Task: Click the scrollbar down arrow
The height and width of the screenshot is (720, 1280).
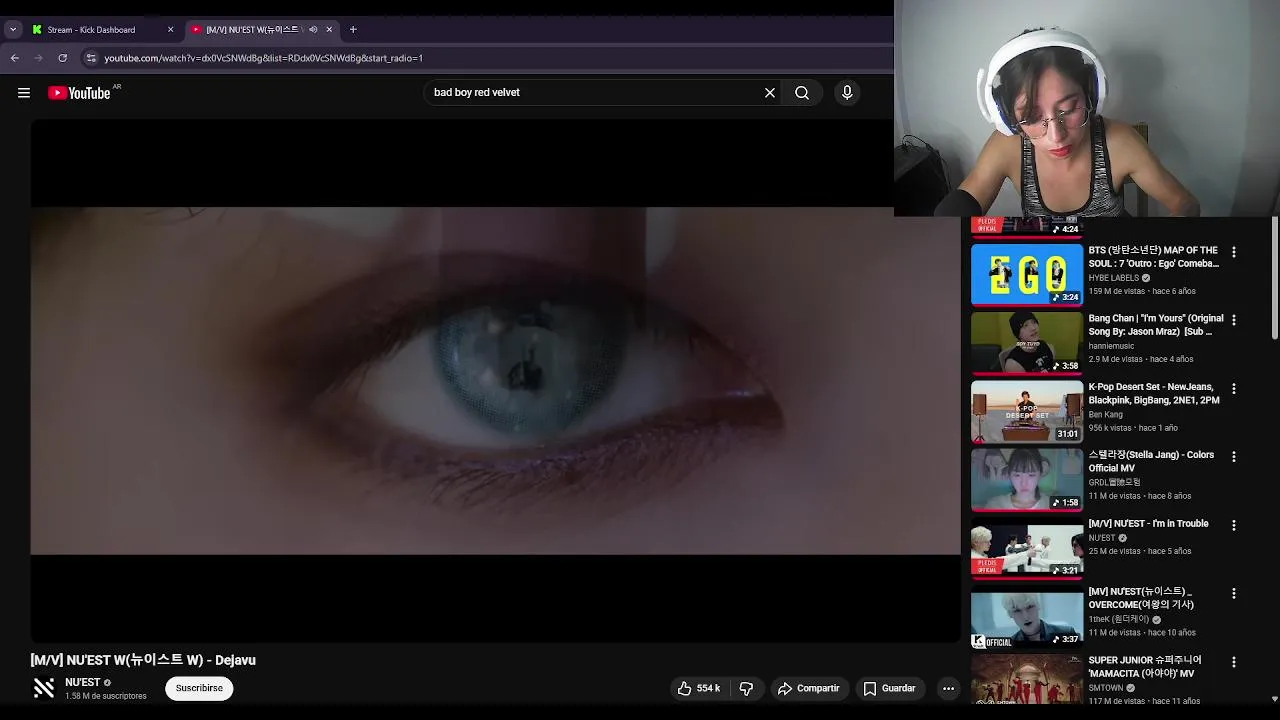Action: tap(1275, 699)
